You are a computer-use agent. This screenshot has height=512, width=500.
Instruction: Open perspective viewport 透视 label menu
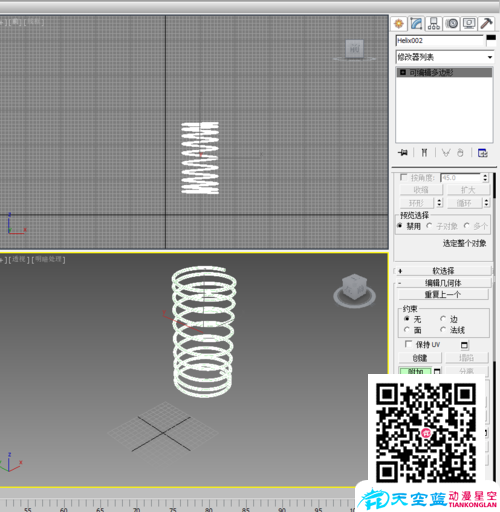click(x=19, y=259)
